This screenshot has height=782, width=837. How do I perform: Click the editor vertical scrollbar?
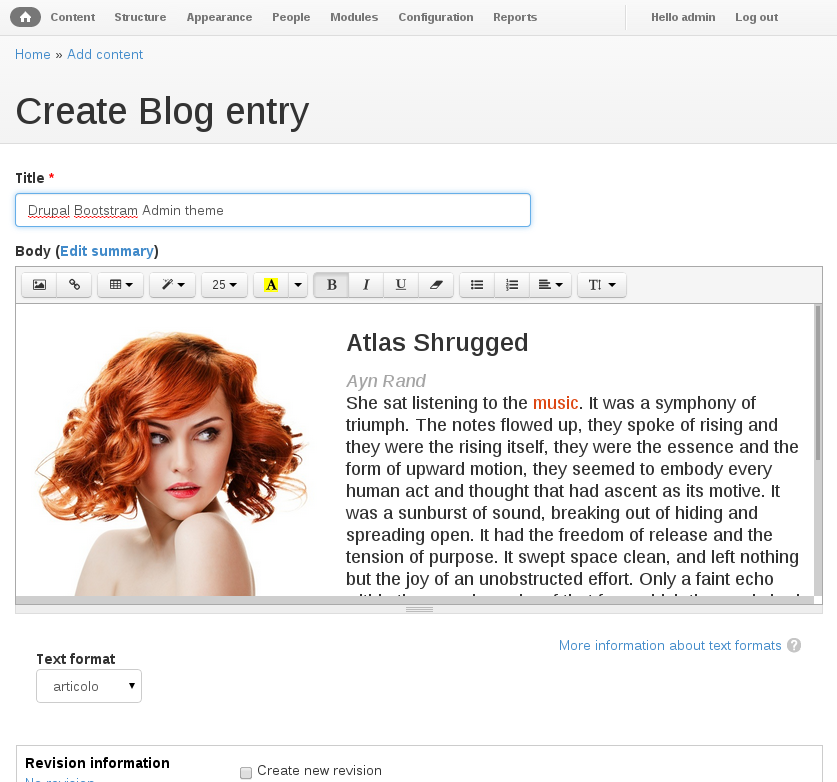(x=818, y=383)
